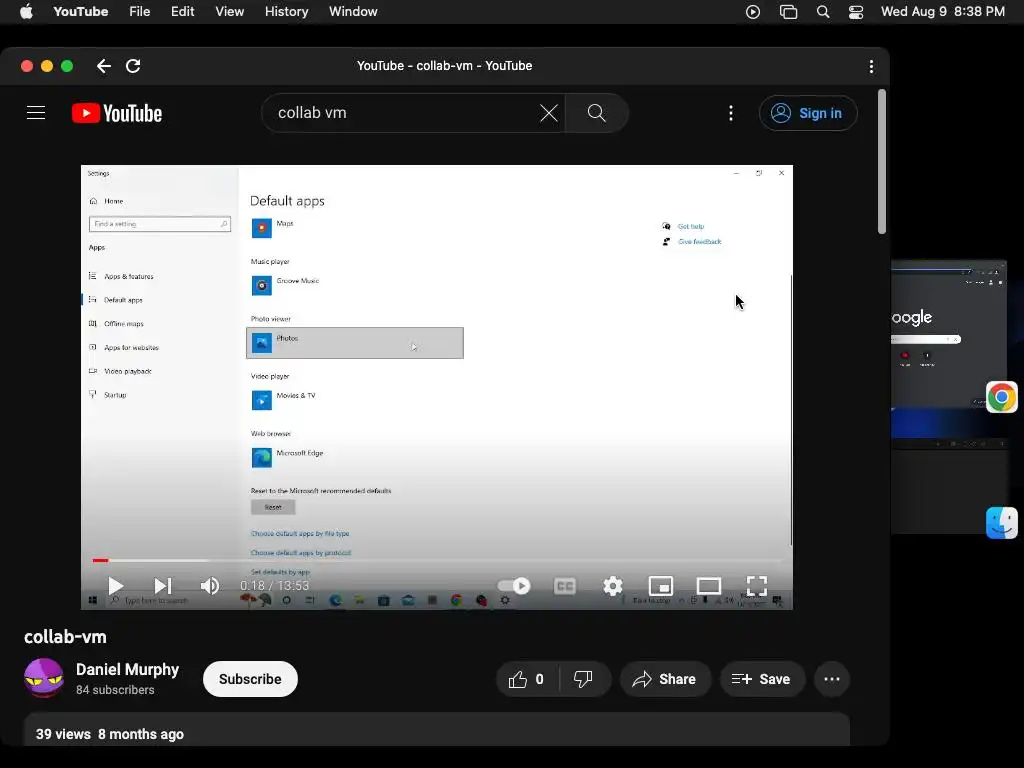1024x768 pixels.
Task: Open YouTube settings three-dot menu
Action: click(731, 113)
